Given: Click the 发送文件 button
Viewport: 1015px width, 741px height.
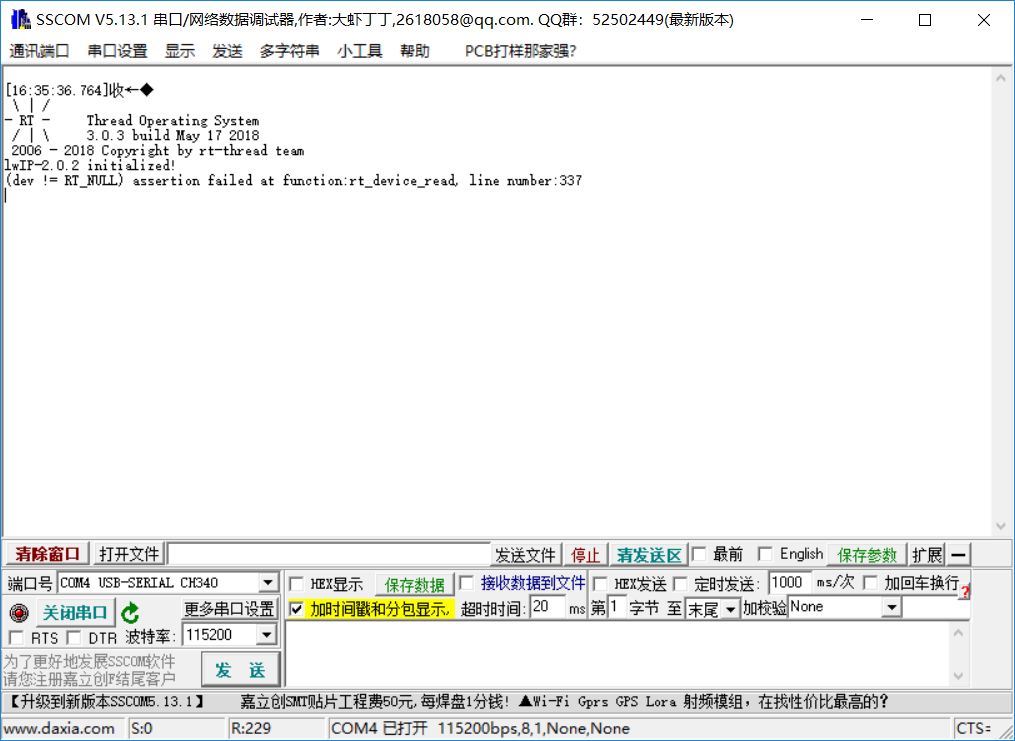Looking at the screenshot, I should click(525, 555).
